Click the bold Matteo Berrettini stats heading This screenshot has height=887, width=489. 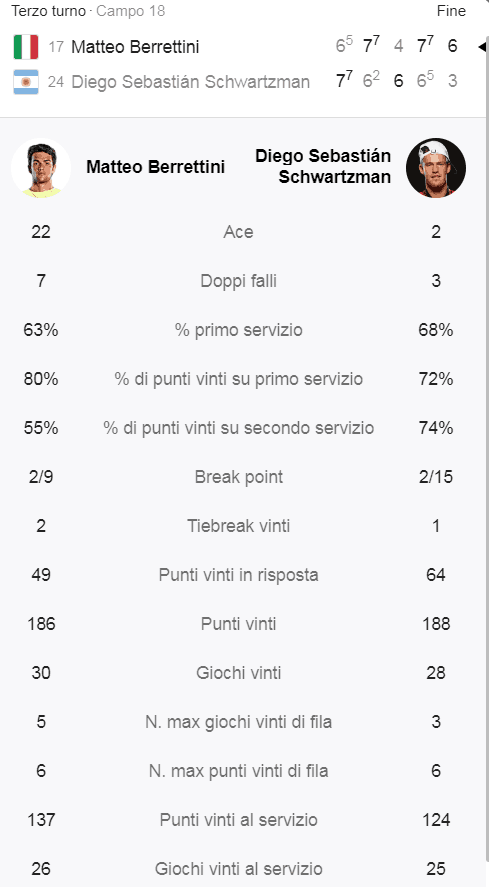156,167
